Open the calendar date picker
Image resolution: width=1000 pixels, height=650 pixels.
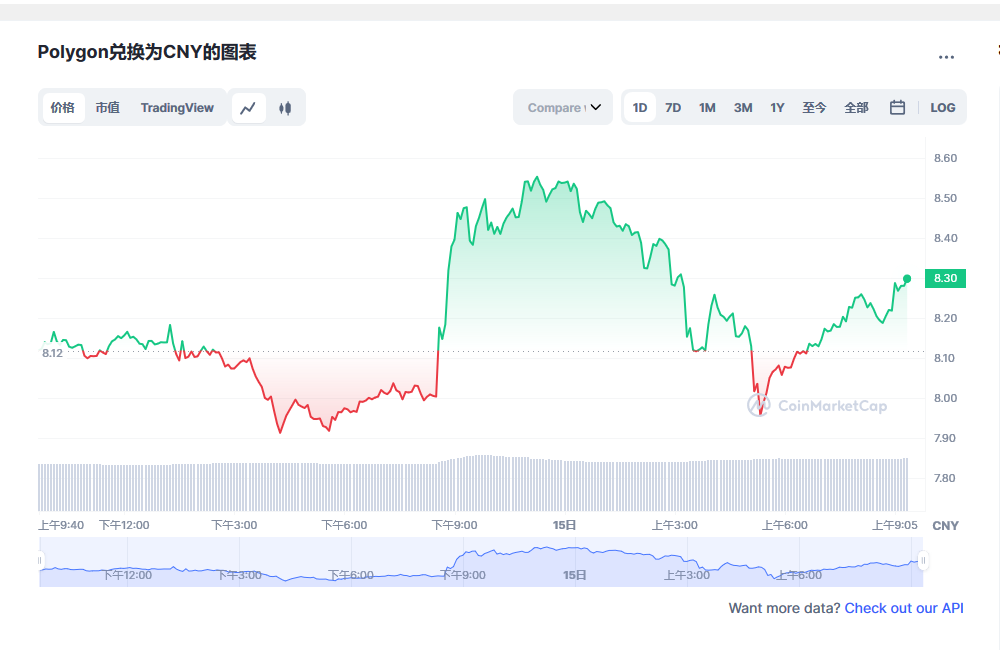tap(897, 108)
